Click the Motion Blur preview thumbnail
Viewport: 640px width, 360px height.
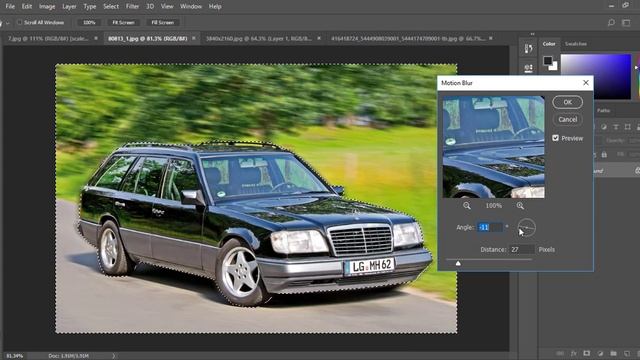point(493,147)
